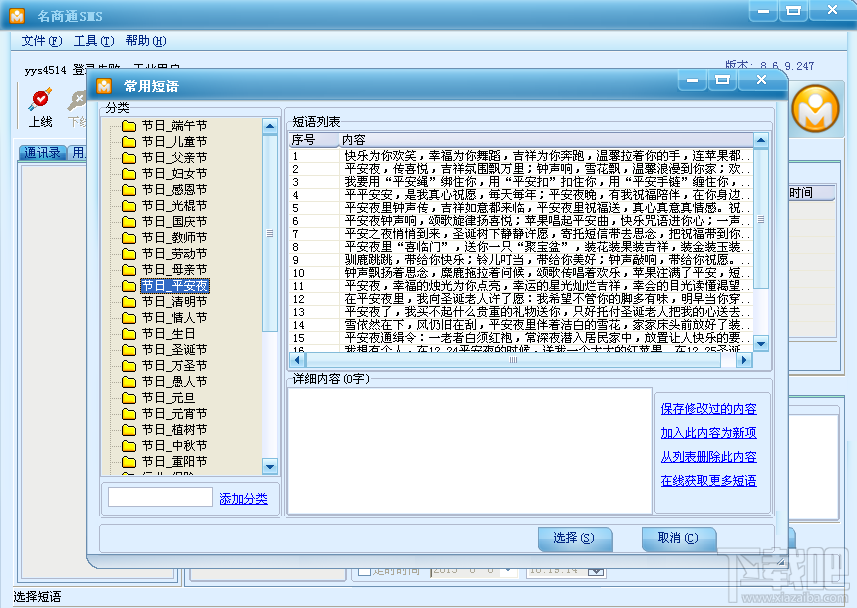Click the 添加分类 link
This screenshot has height=608, width=857.
(x=243, y=499)
